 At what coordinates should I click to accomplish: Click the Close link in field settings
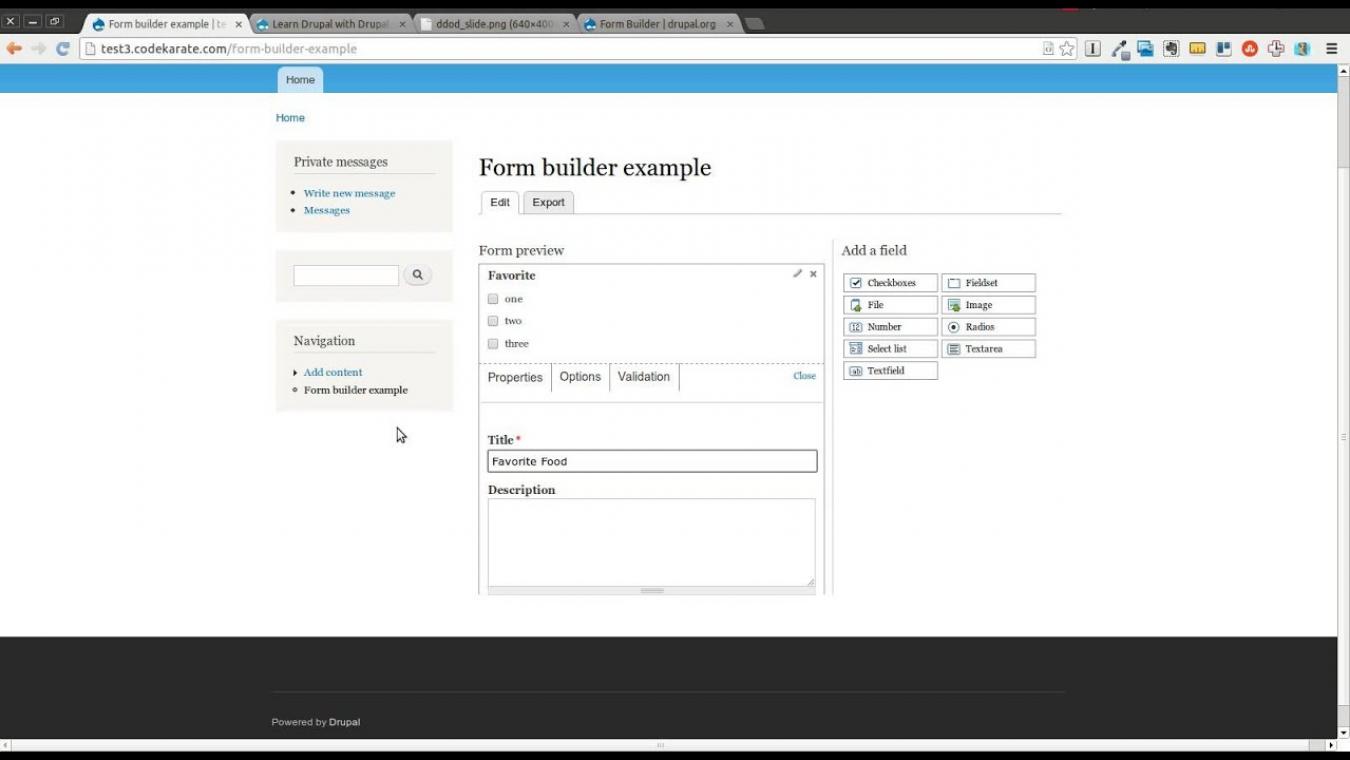804,376
